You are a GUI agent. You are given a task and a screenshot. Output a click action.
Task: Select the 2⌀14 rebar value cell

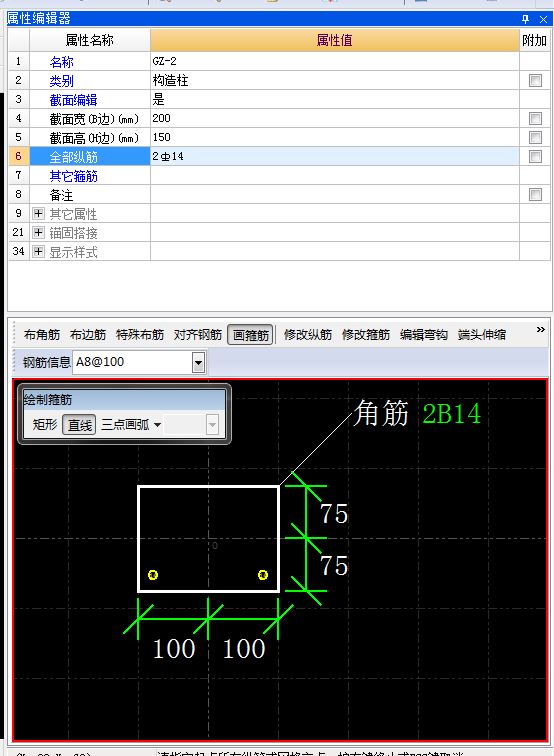click(335, 156)
